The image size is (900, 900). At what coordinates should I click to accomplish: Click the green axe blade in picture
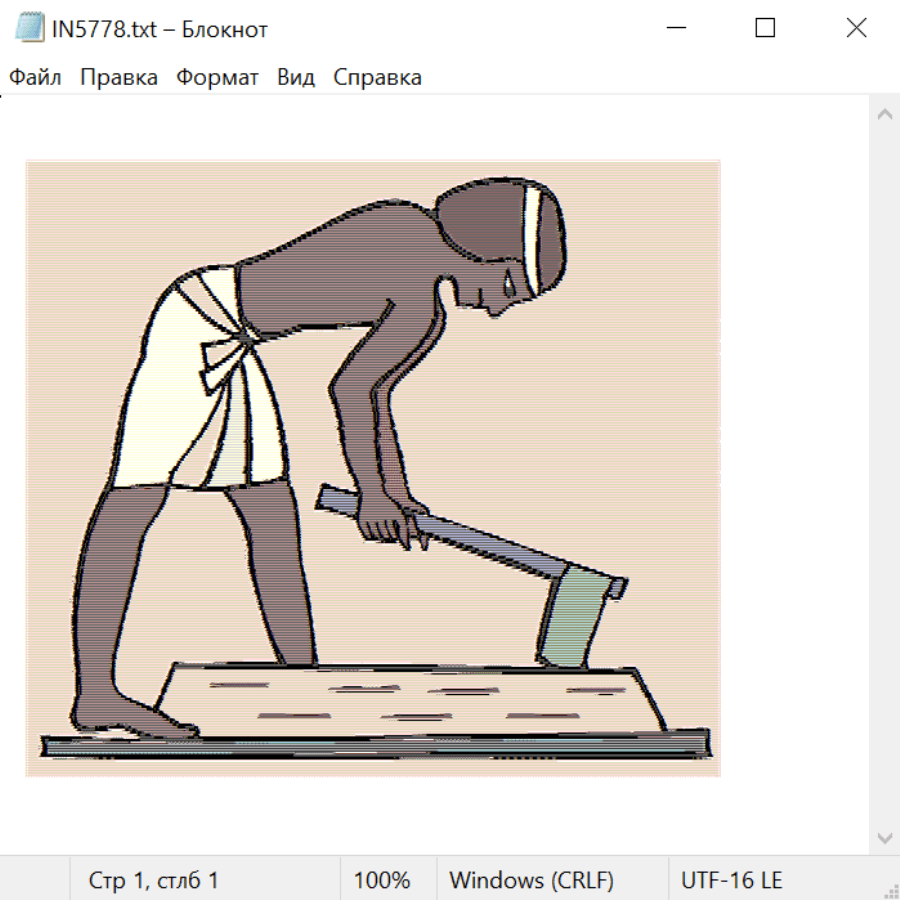575,620
